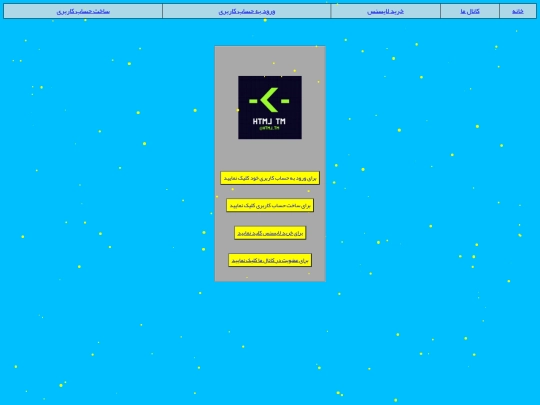The height and width of the screenshot is (405, 540).
Task: Go to خرید لایسنس (buy license) nav link
Action: (385, 11)
